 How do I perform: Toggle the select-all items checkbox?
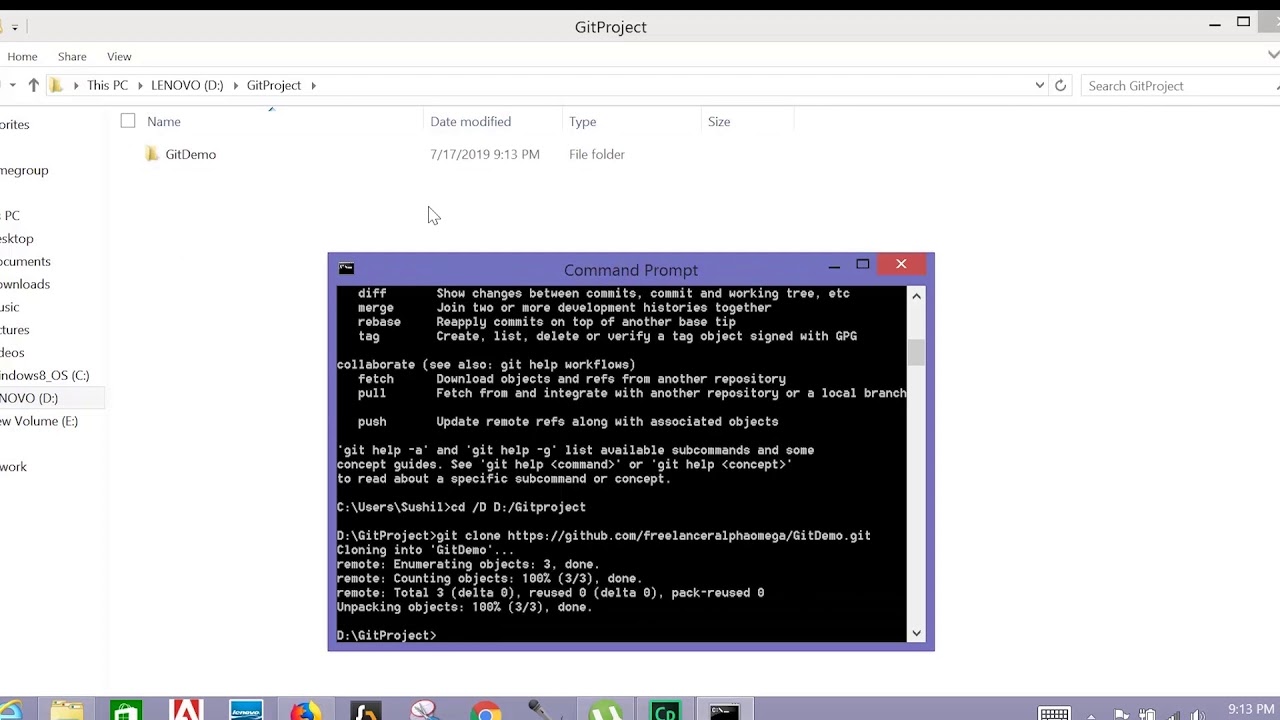128,121
